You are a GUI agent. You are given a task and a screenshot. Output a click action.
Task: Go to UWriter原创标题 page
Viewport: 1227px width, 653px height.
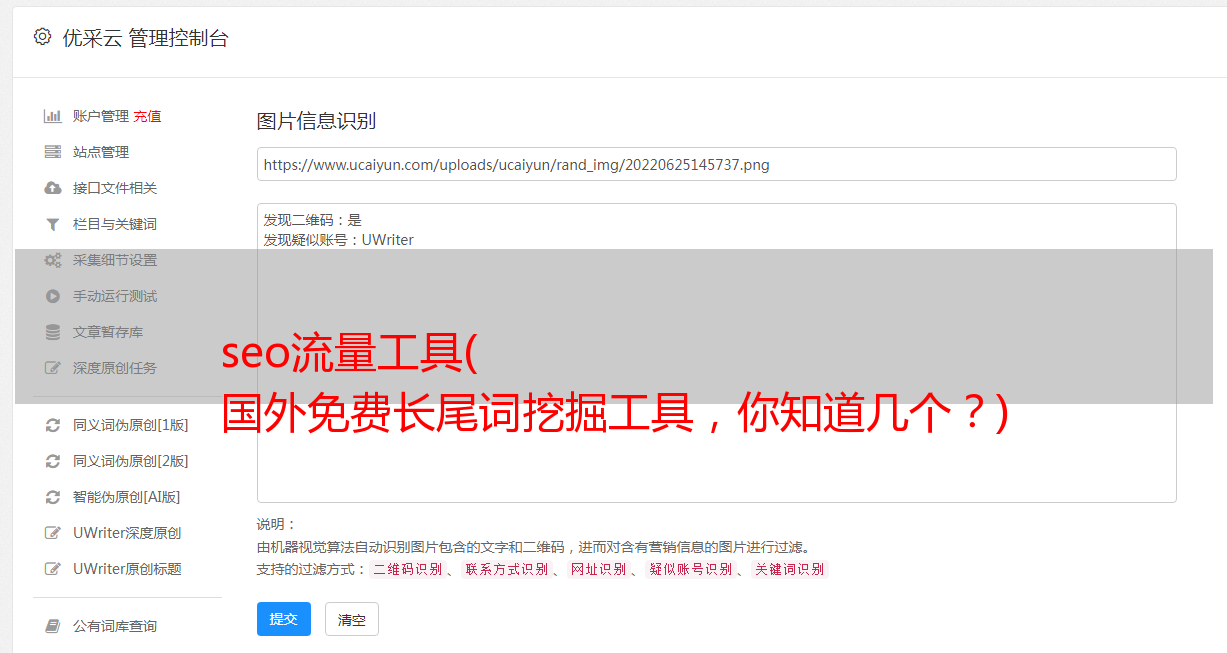[127, 569]
